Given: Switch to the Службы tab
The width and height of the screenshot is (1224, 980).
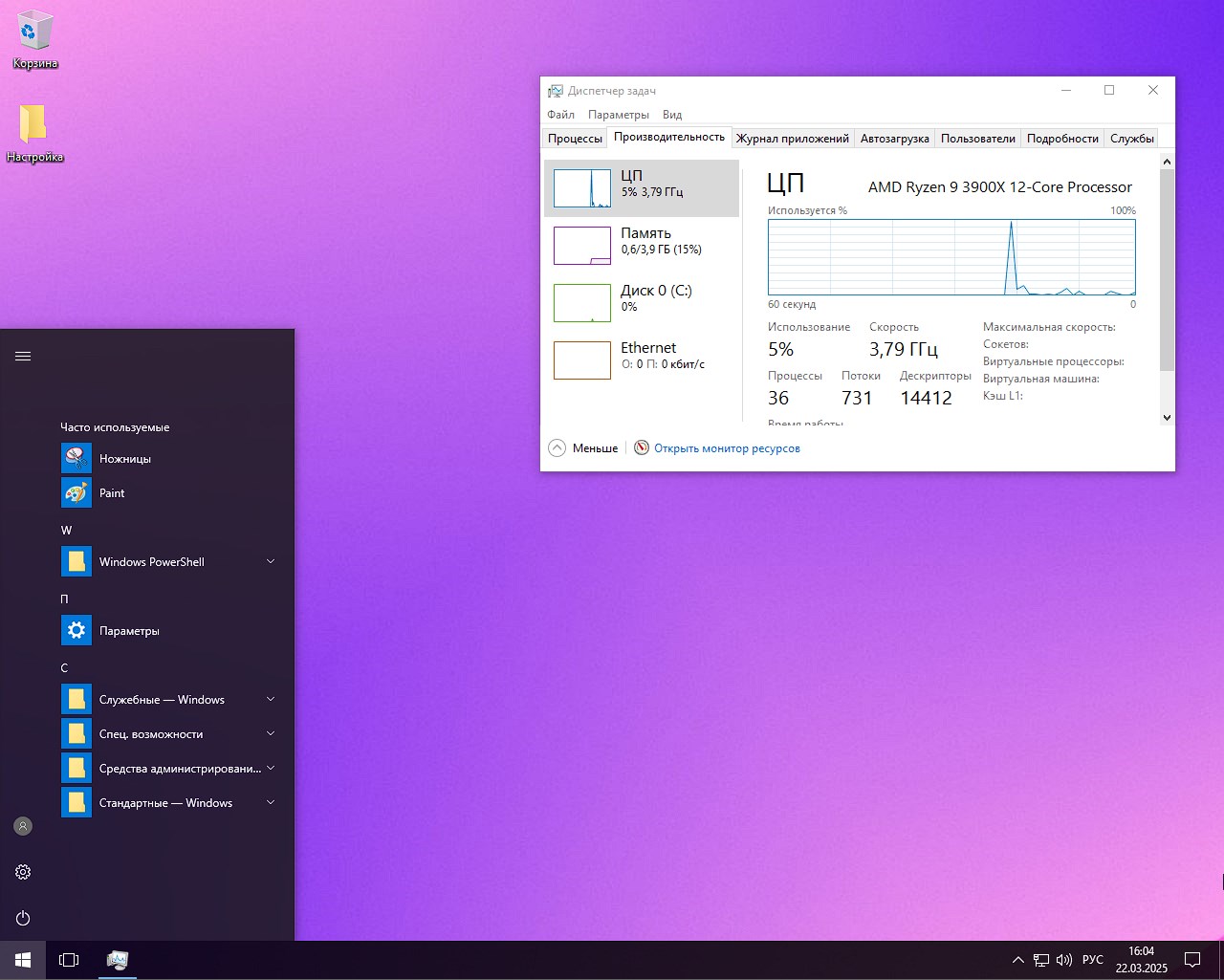Looking at the screenshot, I should point(1132,139).
